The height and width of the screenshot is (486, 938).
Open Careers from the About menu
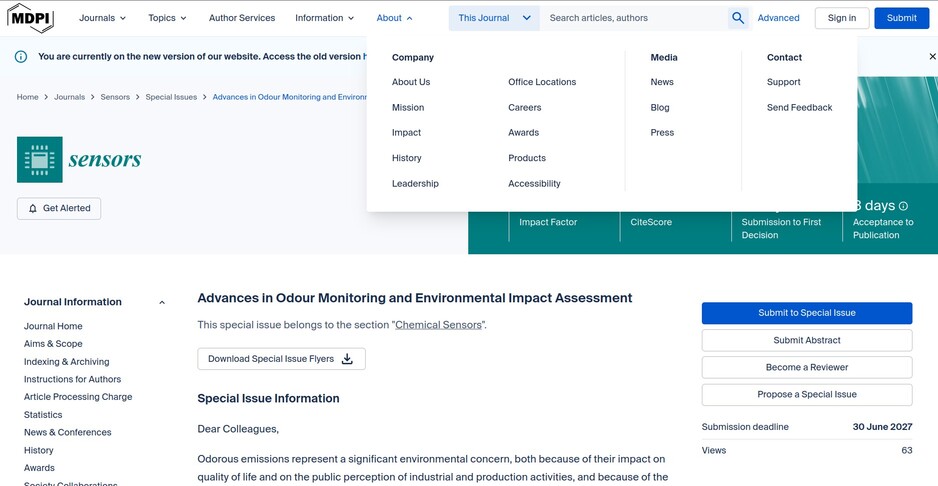point(525,108)
